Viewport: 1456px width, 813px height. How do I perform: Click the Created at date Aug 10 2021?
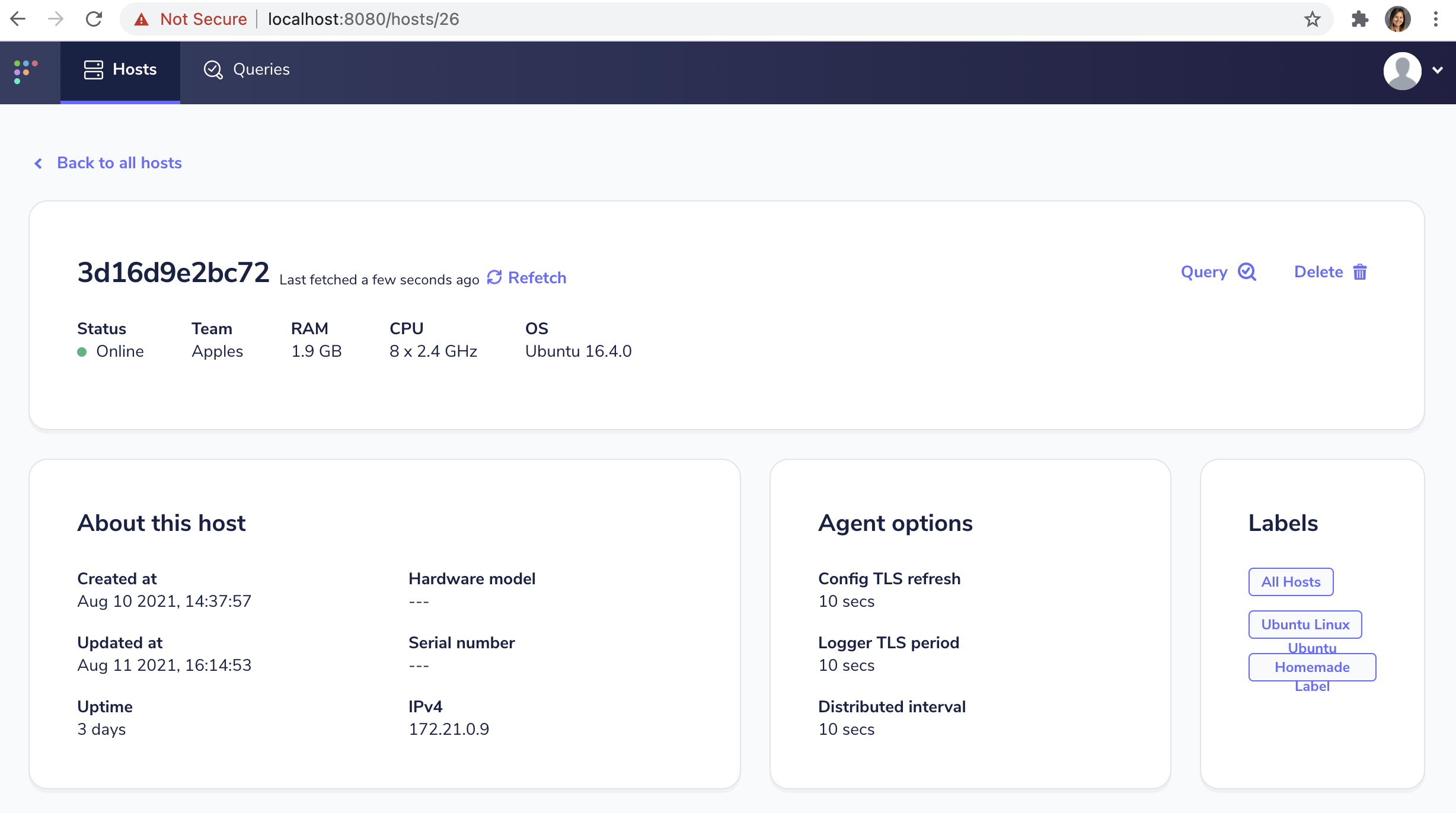[164, 601]
